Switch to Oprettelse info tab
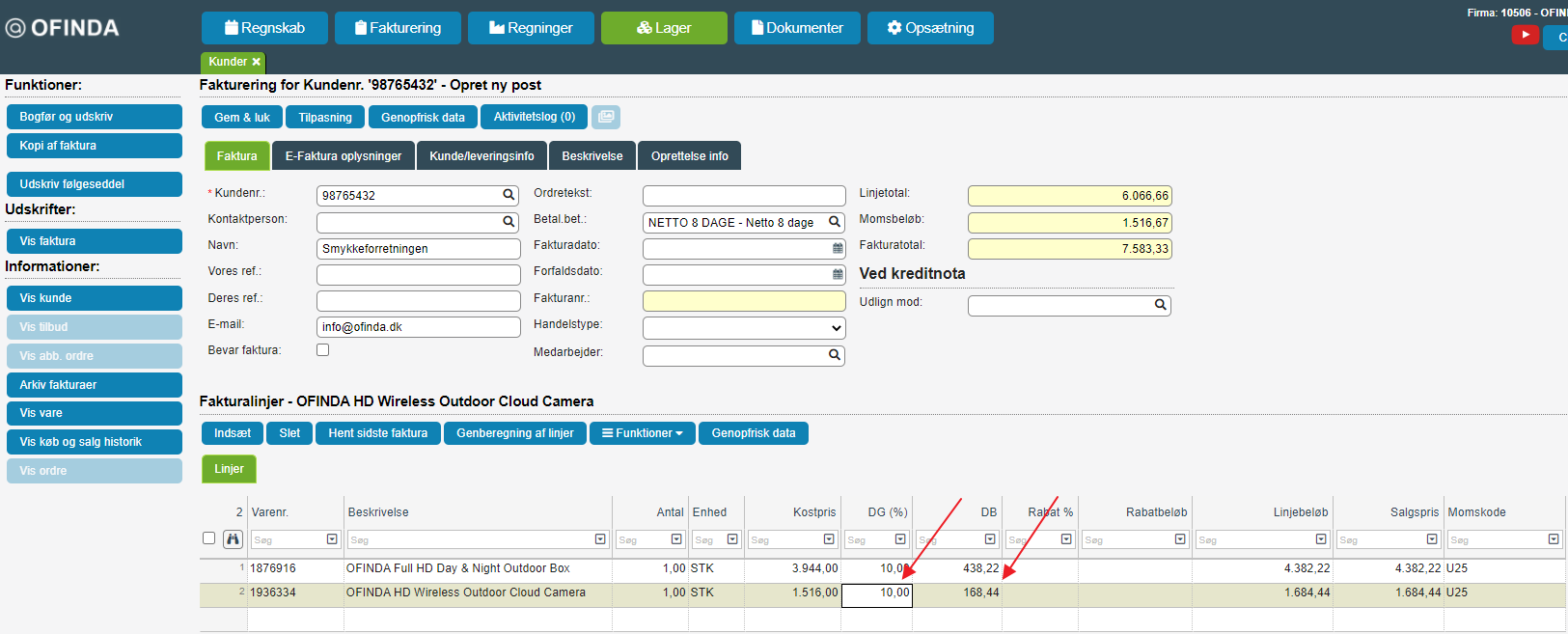 click(x=690, y=156)
